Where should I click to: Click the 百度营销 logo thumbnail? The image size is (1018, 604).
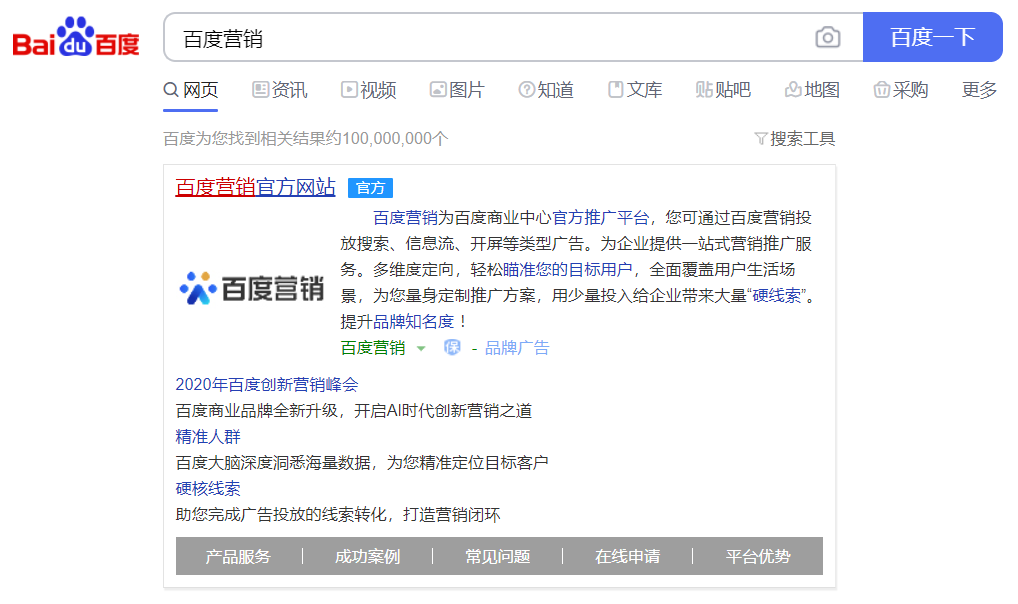[x=252, y=288]
